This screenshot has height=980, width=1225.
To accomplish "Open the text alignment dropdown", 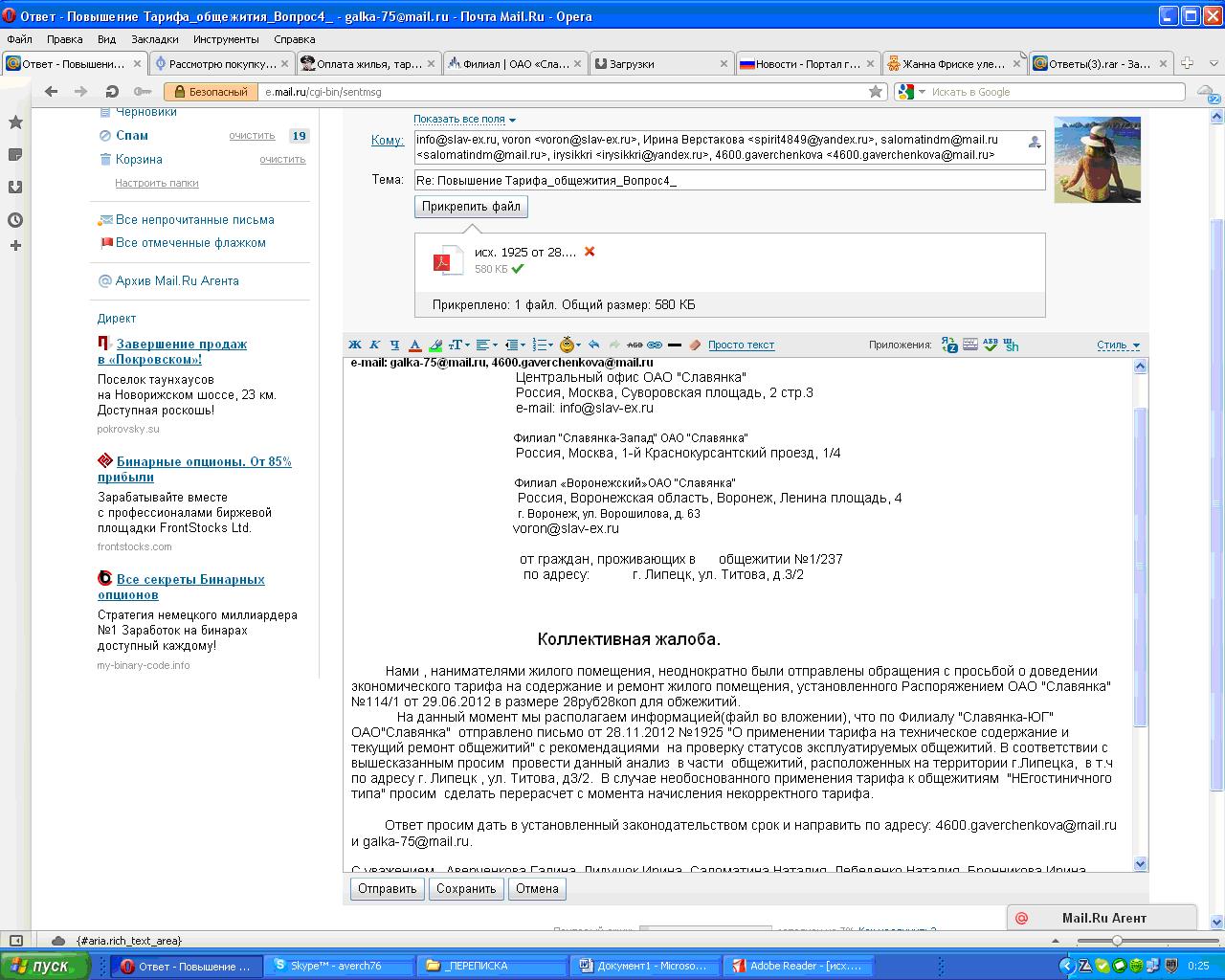I will click(485, 345).
